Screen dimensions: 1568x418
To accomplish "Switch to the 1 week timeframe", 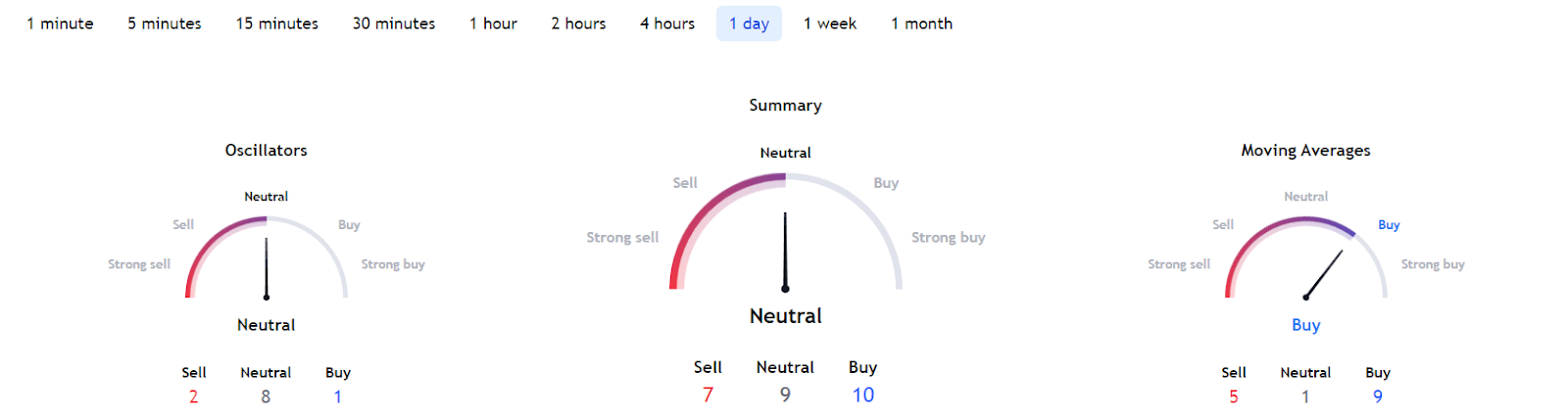I will [829, 23].
